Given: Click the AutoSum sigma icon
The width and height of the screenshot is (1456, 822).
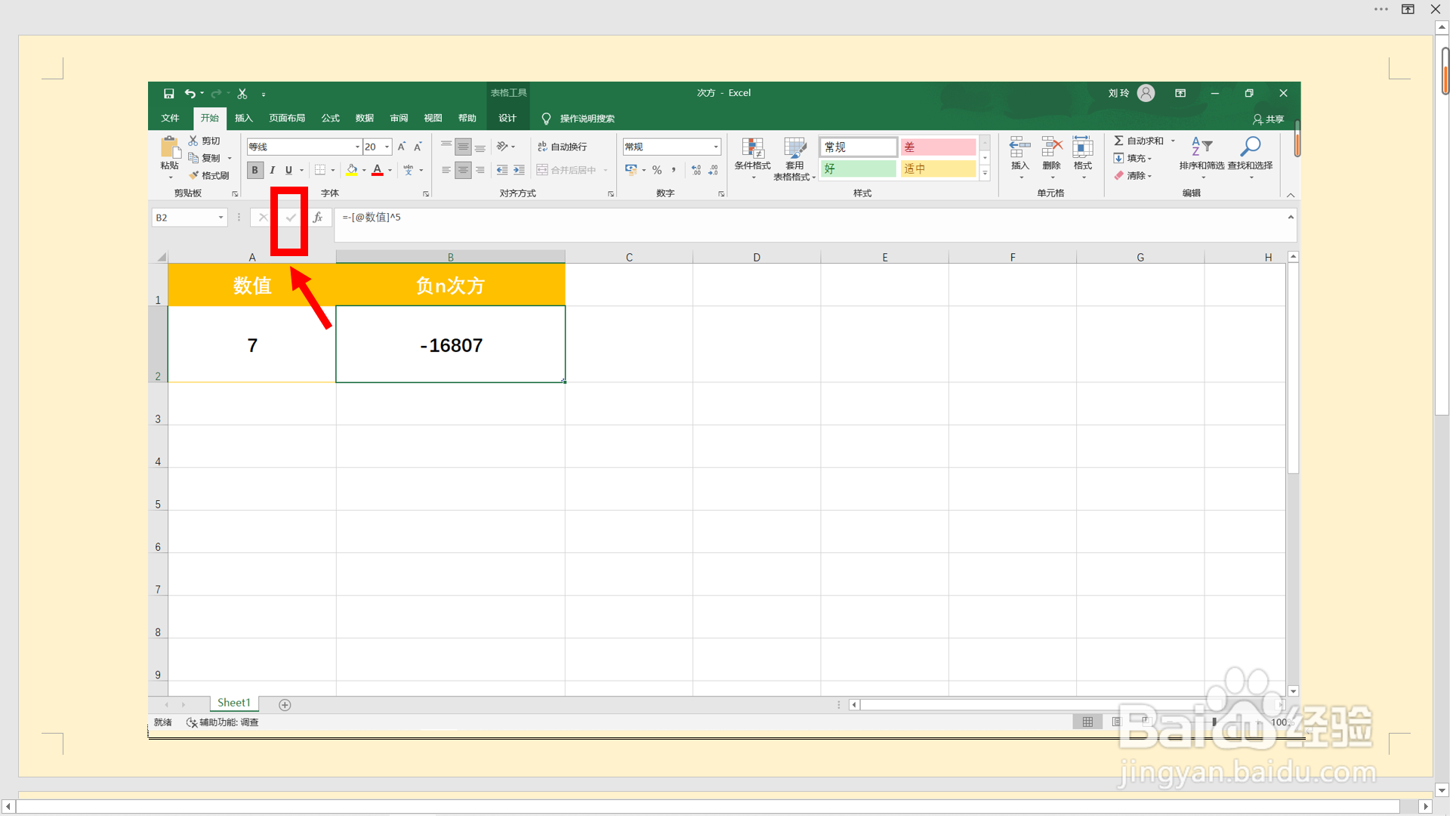Looking at the screenshot, I should pos(1118,141).
